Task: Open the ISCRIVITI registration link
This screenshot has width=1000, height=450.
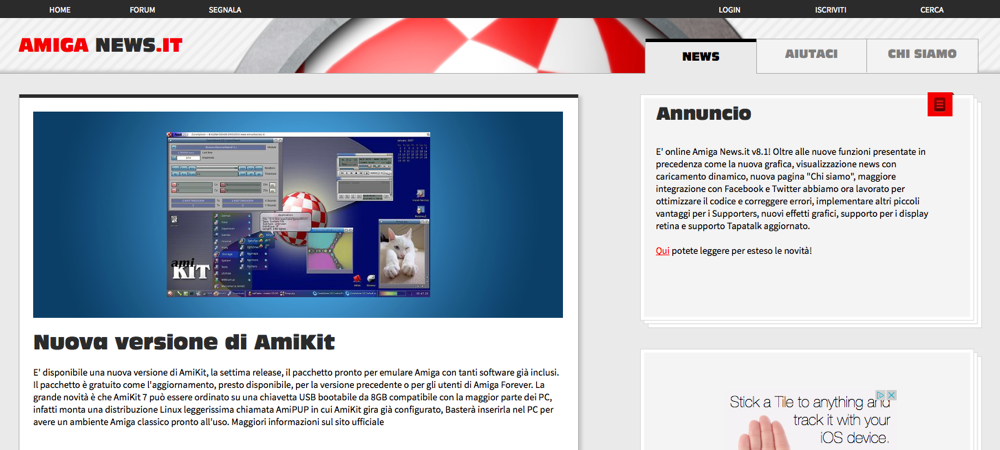Action: point(830,10)
